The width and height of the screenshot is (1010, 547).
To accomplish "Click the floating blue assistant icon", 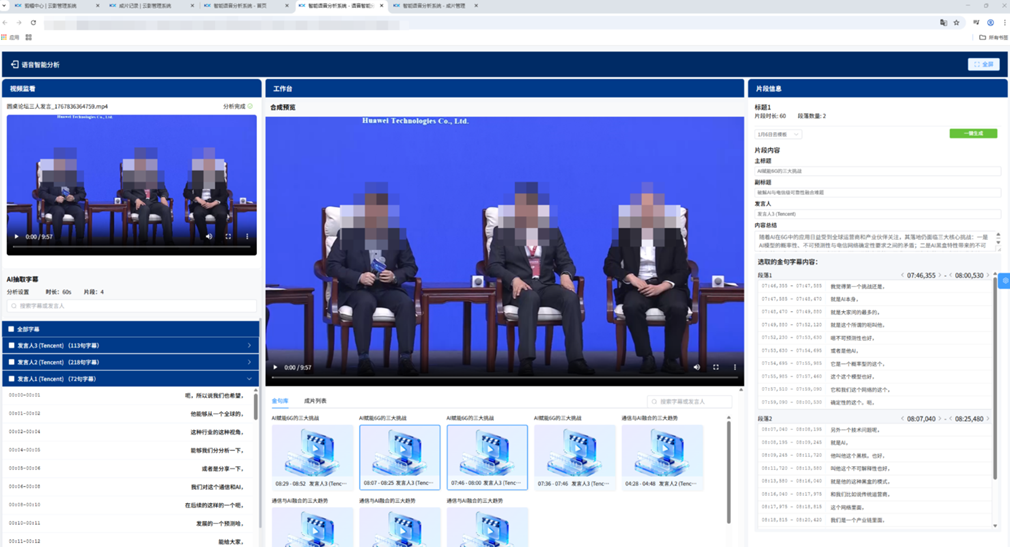I will point(1005,281).
